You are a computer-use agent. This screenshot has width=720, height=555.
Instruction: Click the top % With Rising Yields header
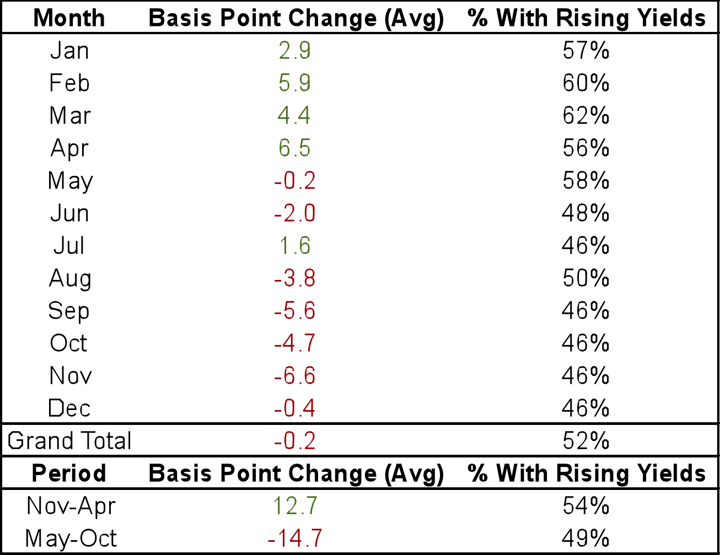(586, 18)
